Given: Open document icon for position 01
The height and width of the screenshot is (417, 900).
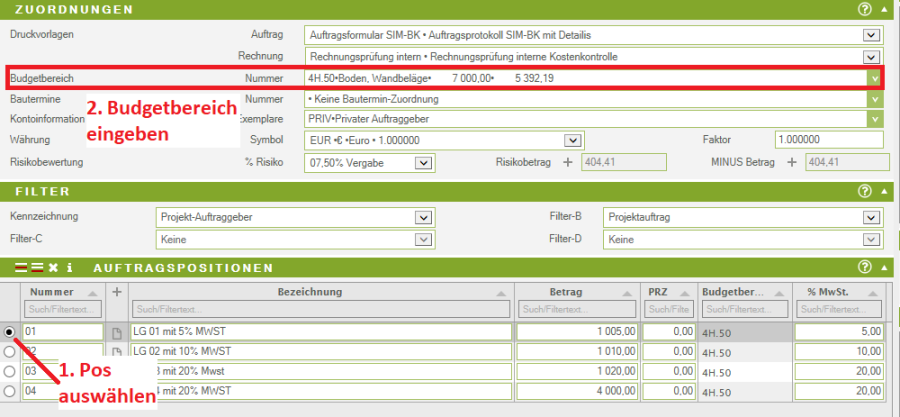Looking at the screenshot, I should point(116,332).
